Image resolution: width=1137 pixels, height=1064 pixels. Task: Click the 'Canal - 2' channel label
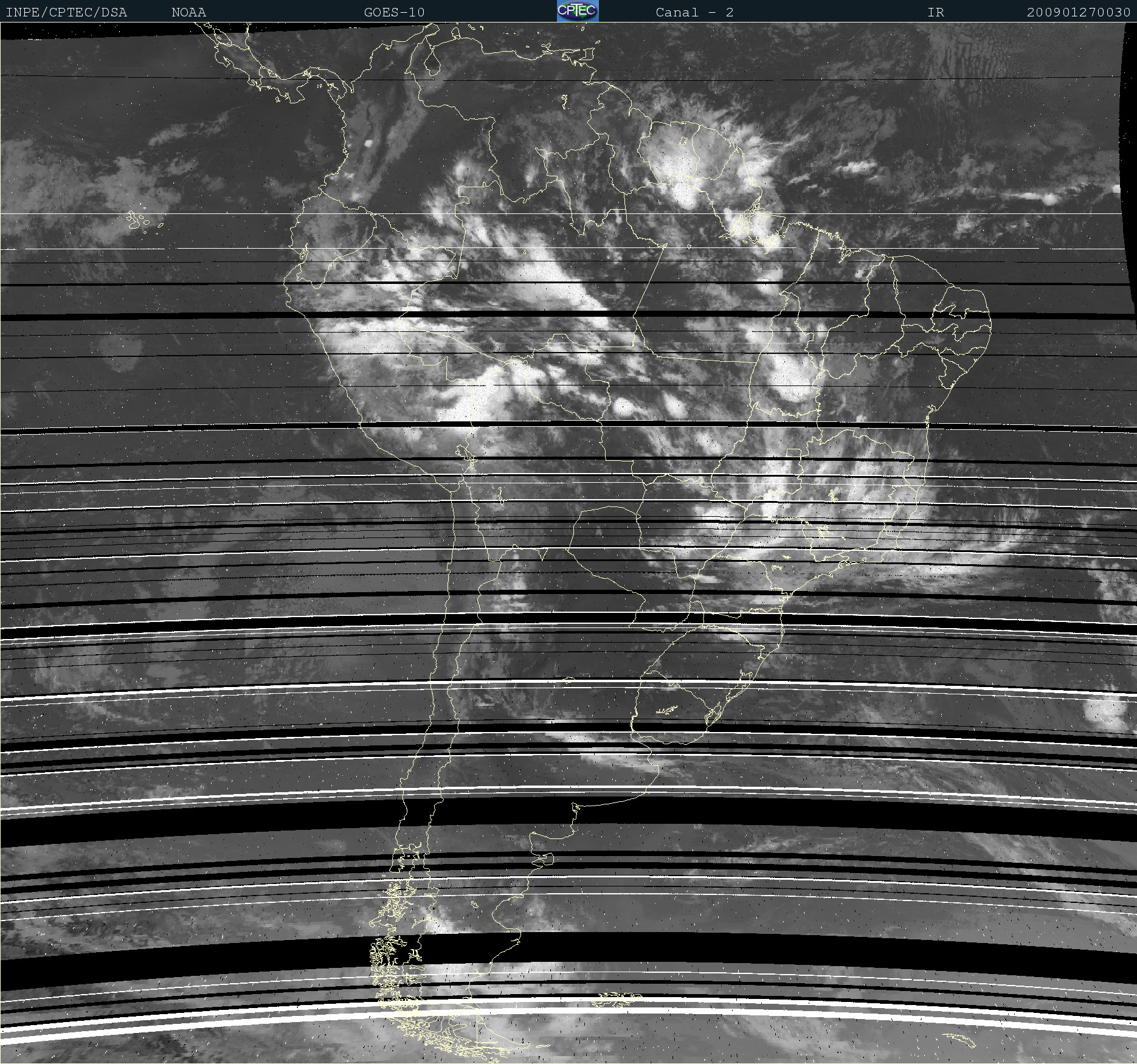point(694,12)
